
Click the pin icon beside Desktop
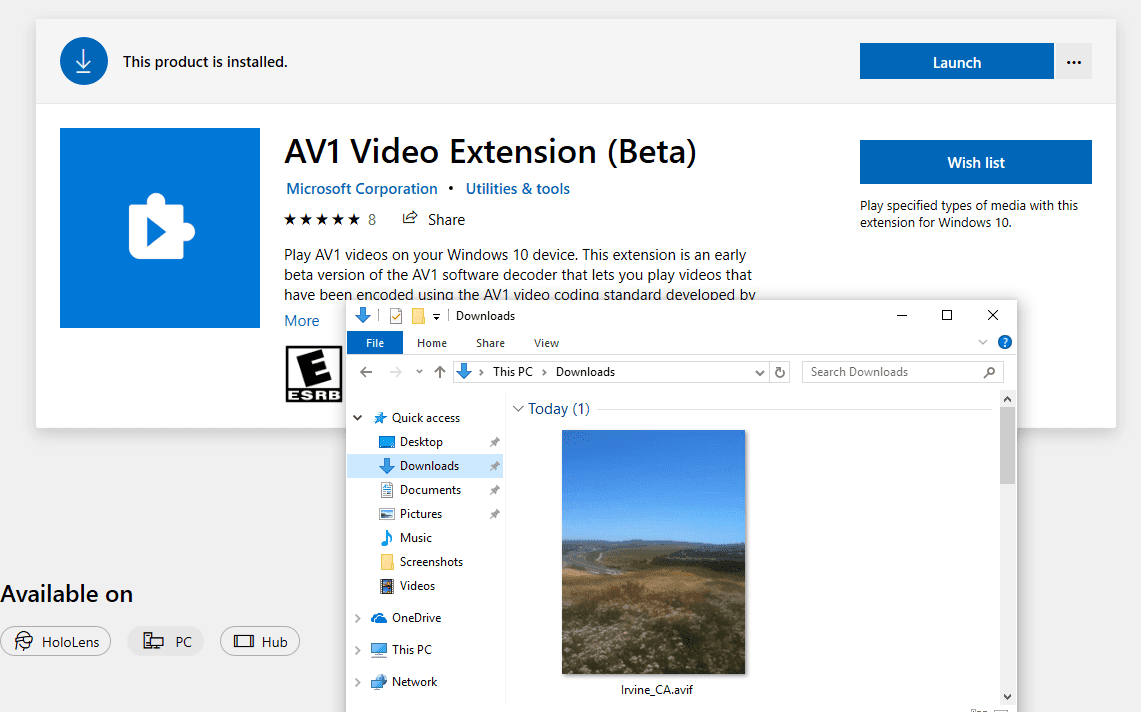click(494, 442)
